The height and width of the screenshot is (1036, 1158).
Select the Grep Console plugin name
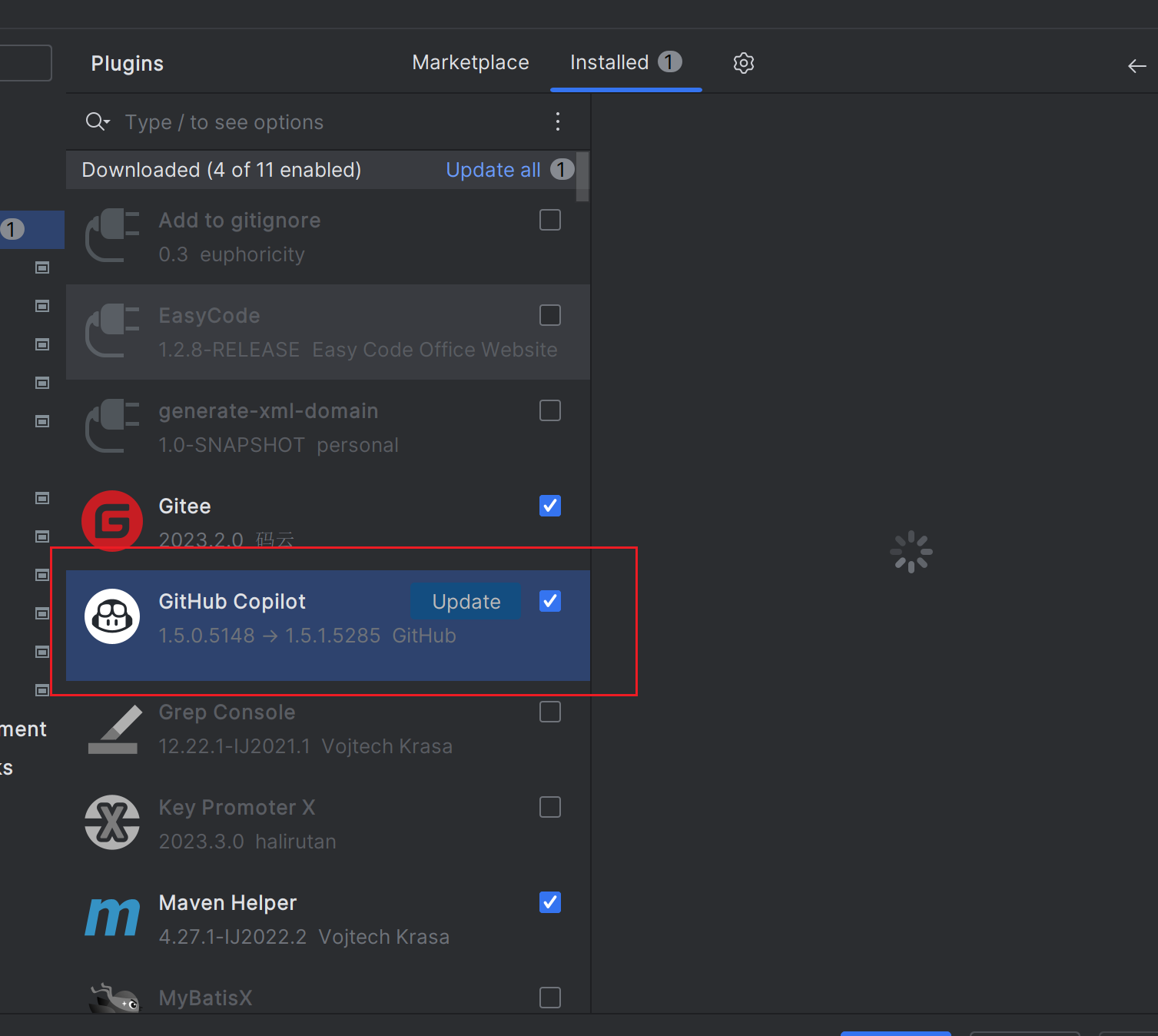click(227, 712)
